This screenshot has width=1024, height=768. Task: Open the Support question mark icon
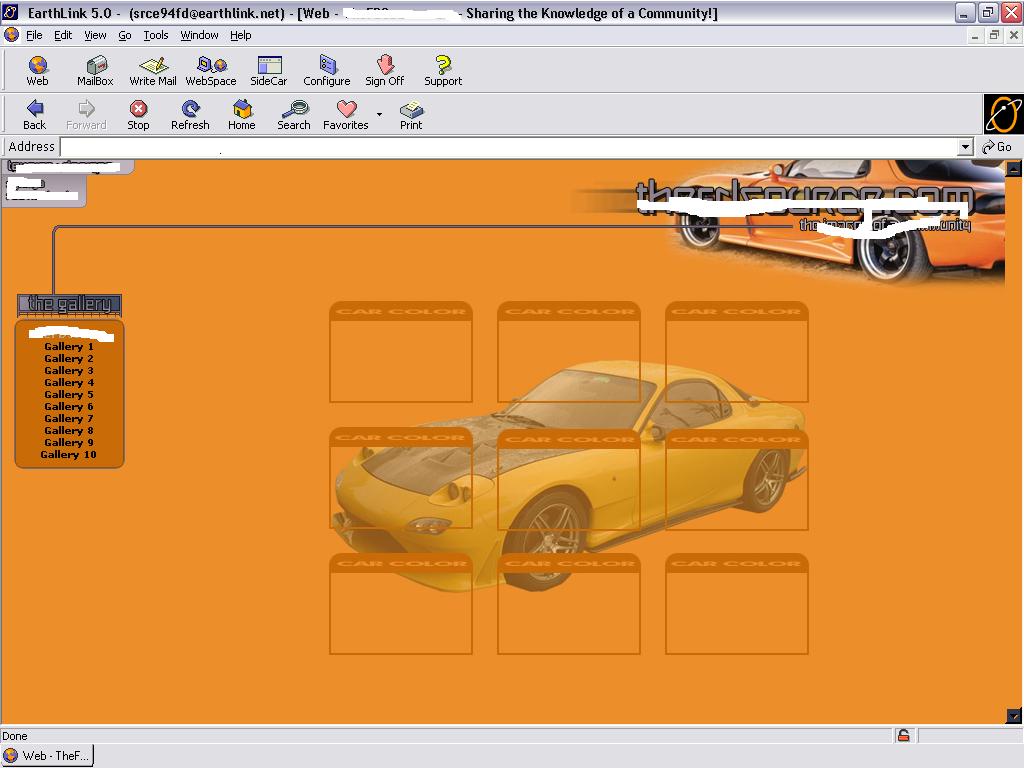click(443, 70)
